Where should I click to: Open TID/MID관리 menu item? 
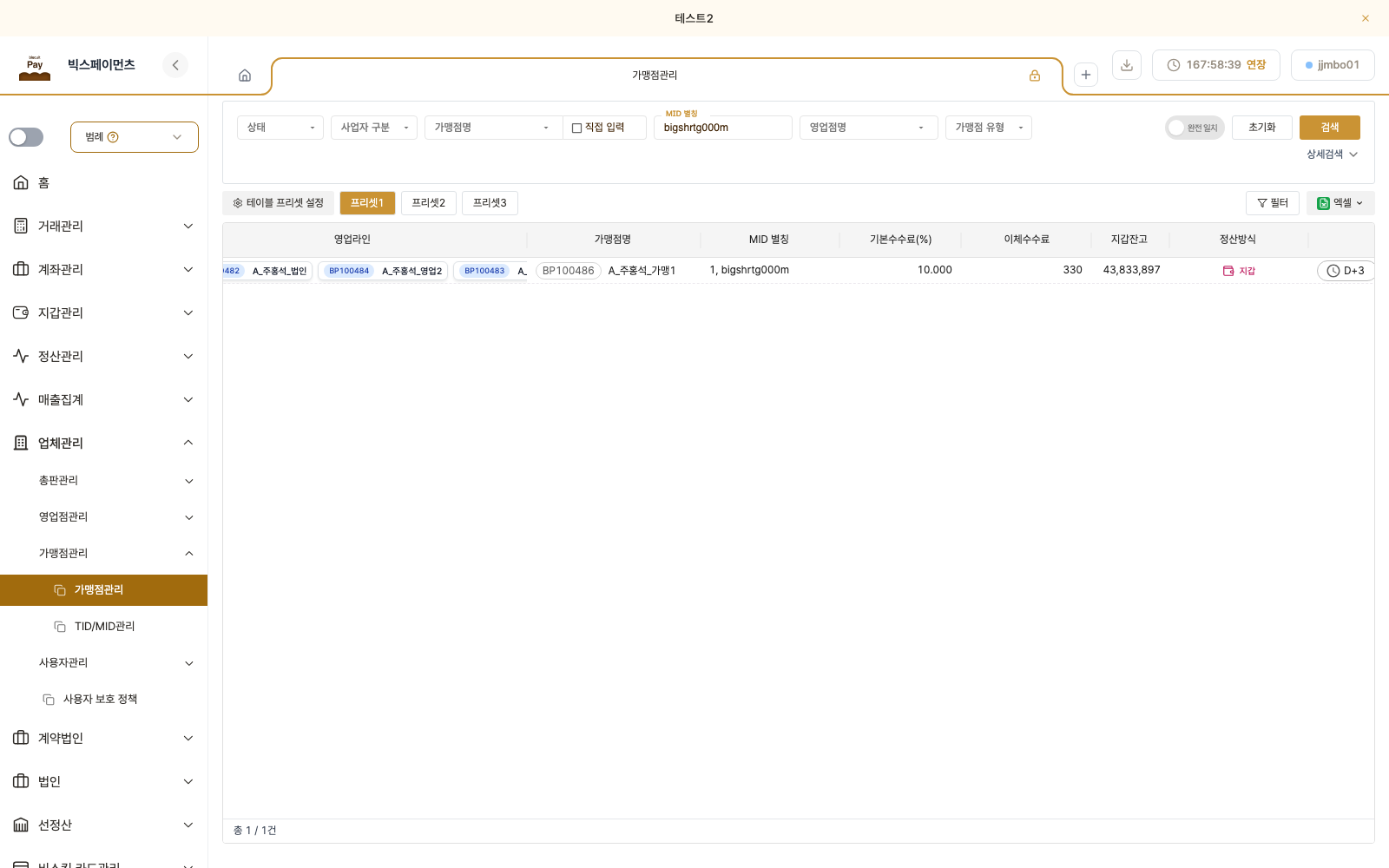tap(104, 627)
